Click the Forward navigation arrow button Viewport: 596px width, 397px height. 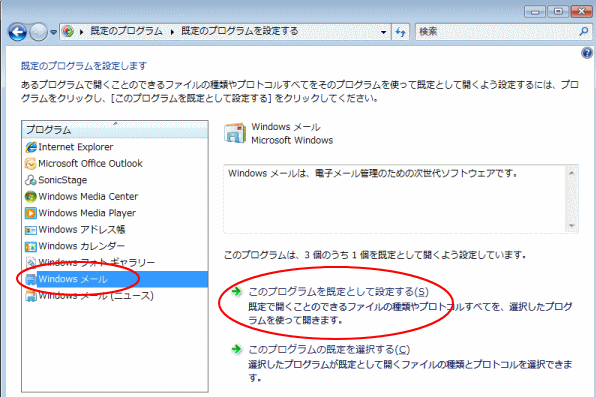click(x=39, y=32)
